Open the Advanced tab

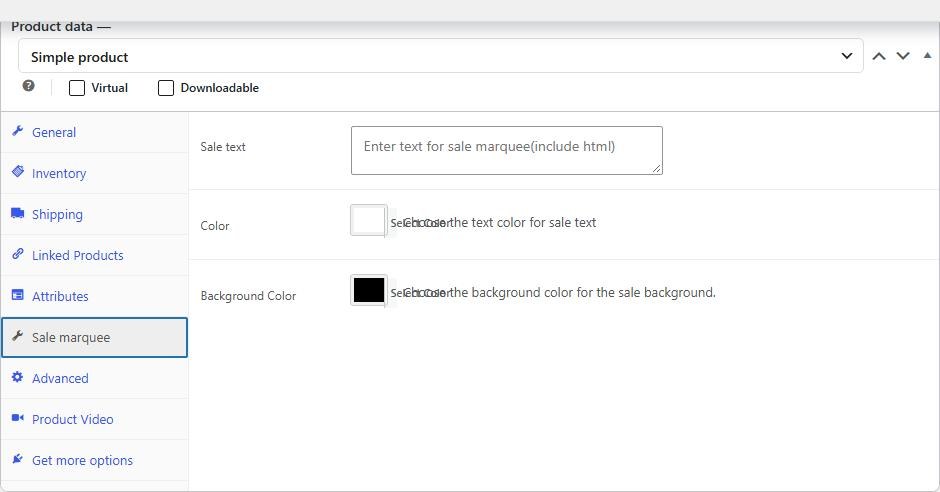click(x=95, y=378)
